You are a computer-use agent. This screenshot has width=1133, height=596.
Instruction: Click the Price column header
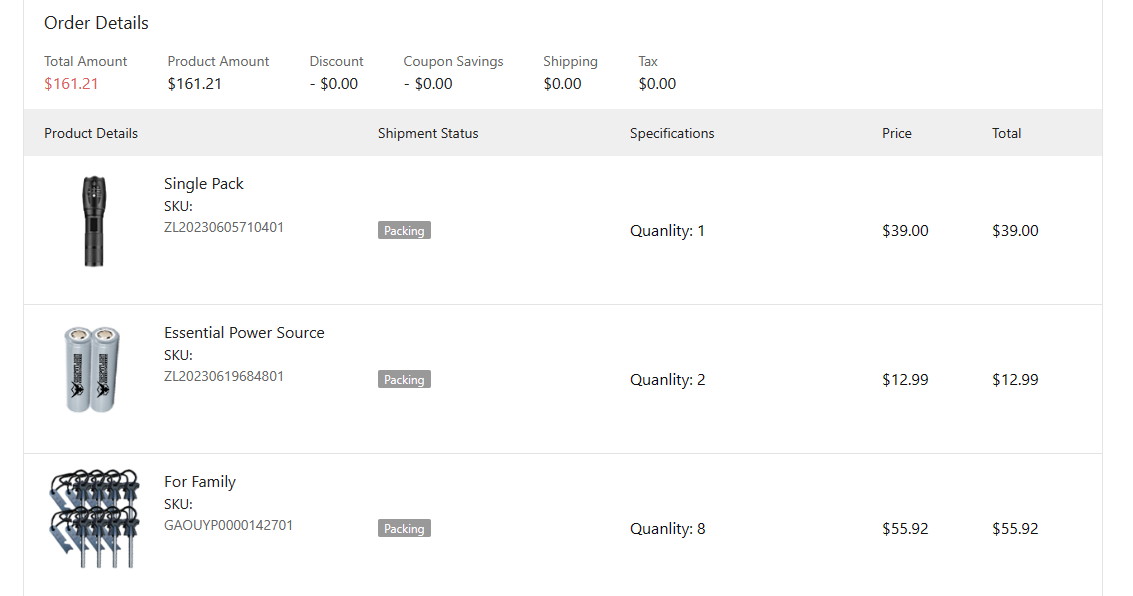point(897,133)
